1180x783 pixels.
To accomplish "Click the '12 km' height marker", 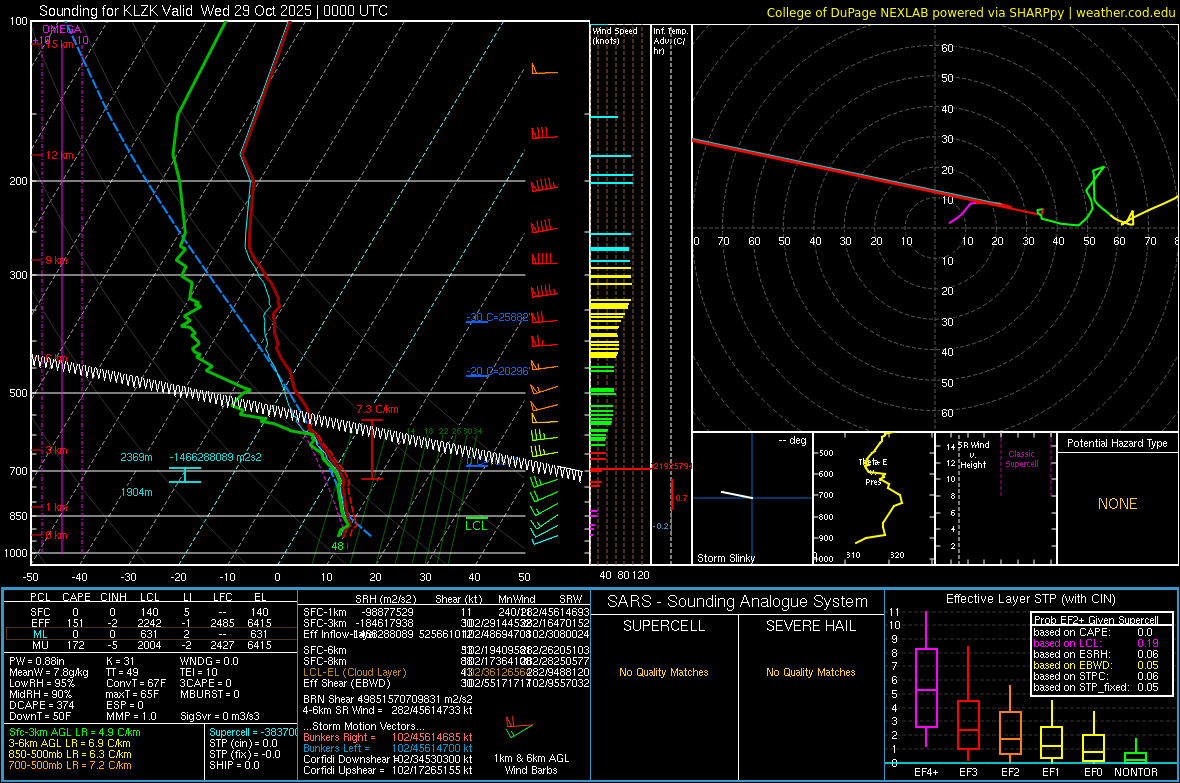I will [x=59, y=155].
